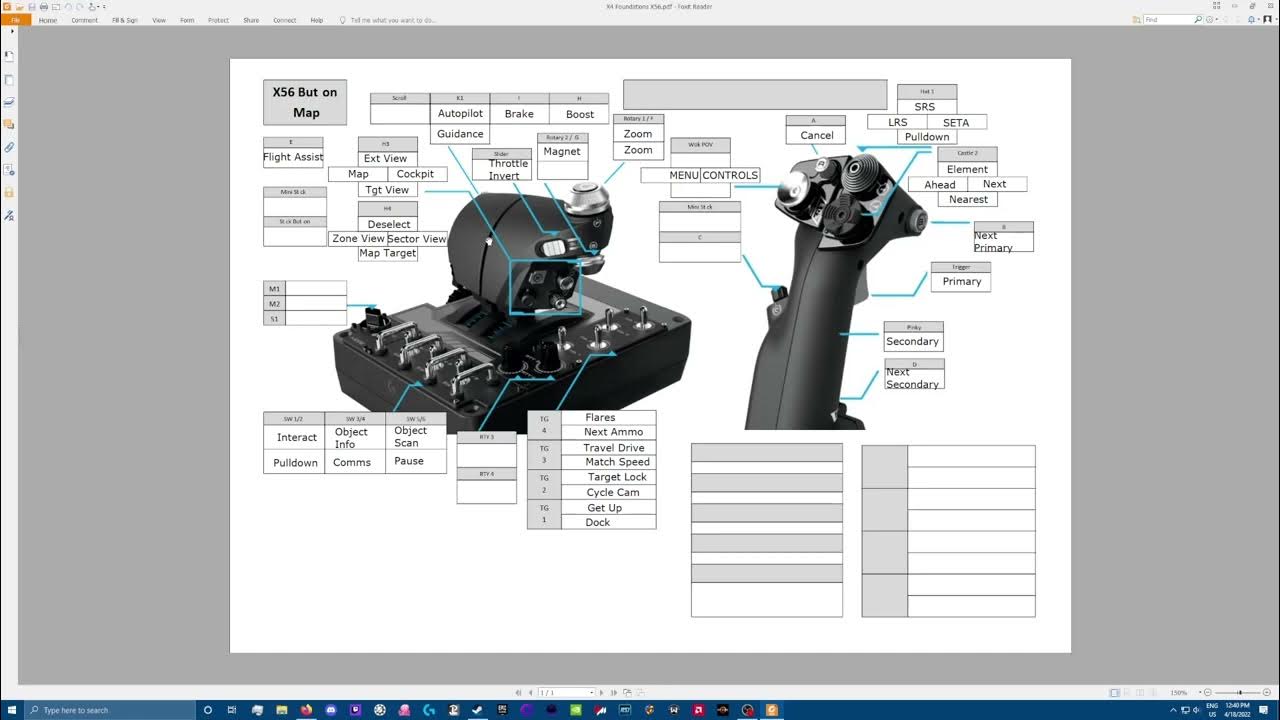
Task: Click the Zone View label
Action: (359, 239)
